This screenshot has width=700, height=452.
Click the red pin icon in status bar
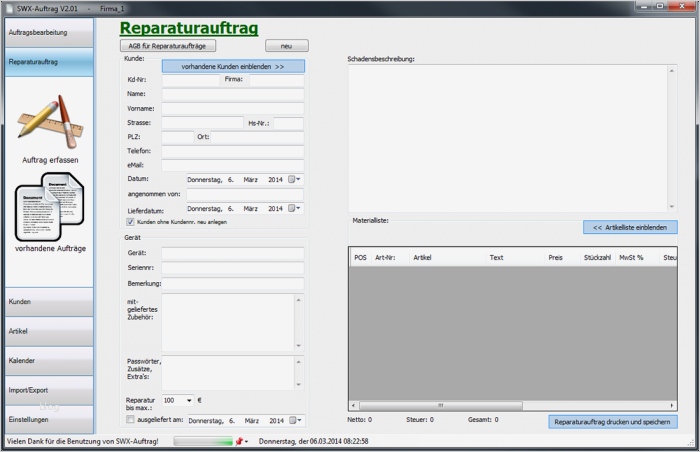click(239, 441)
